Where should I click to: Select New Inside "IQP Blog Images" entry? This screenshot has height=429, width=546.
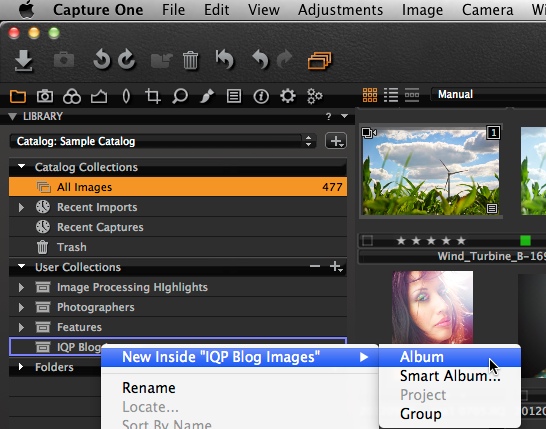point(240,357)
